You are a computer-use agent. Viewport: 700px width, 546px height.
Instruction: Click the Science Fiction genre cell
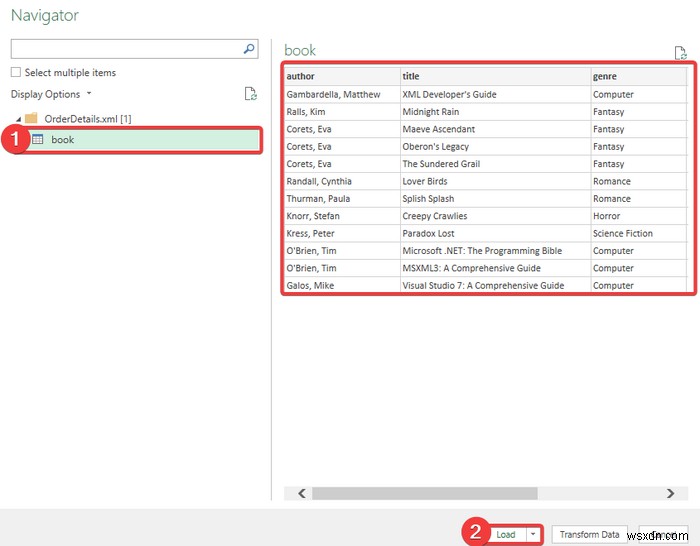click(x=639, y=233)
